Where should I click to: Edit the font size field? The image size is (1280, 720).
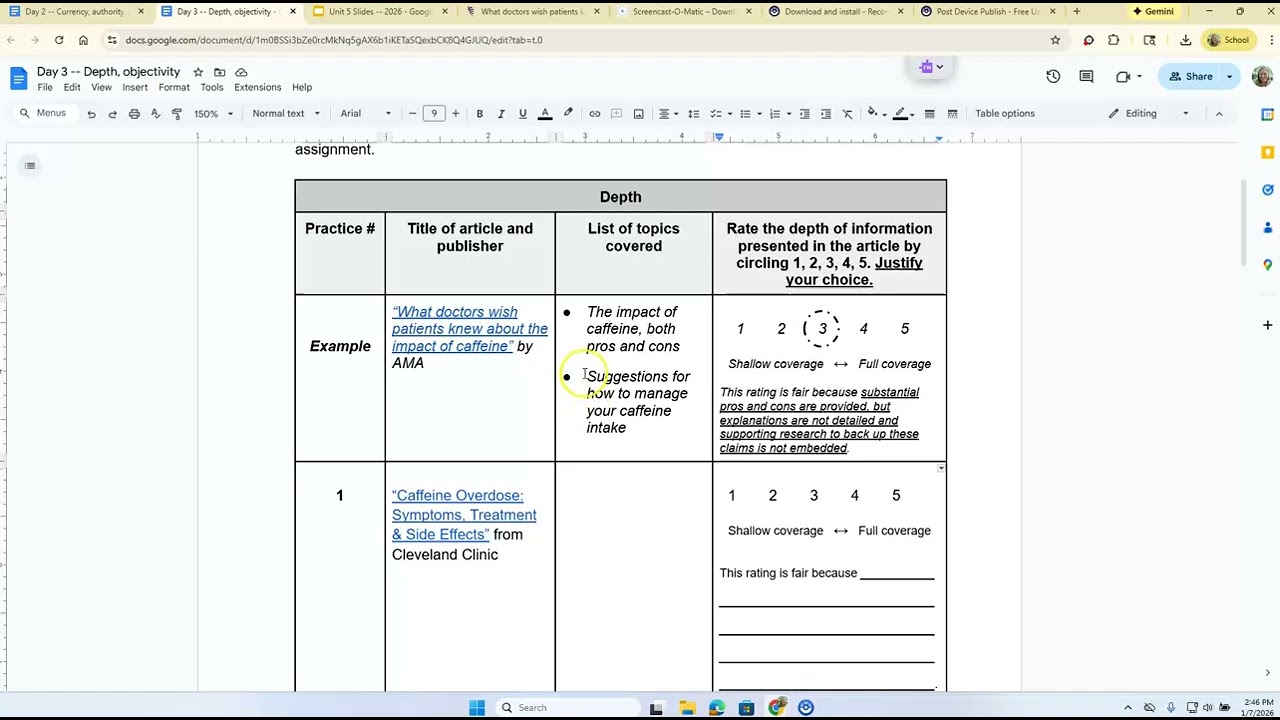pyautogui.click(x=434, y=114)
